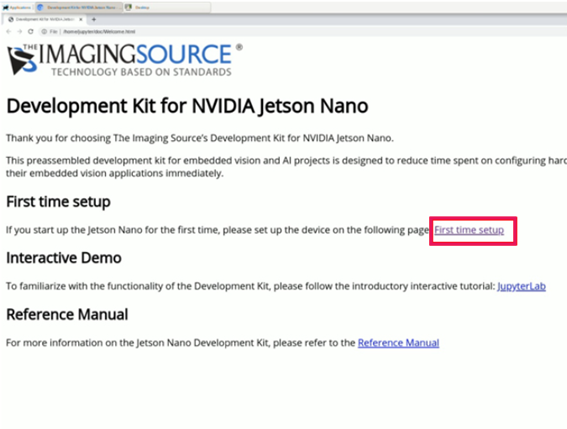The image size is (567, 429).
Task: Reload the Welcome page
Action: coord(30,31)
